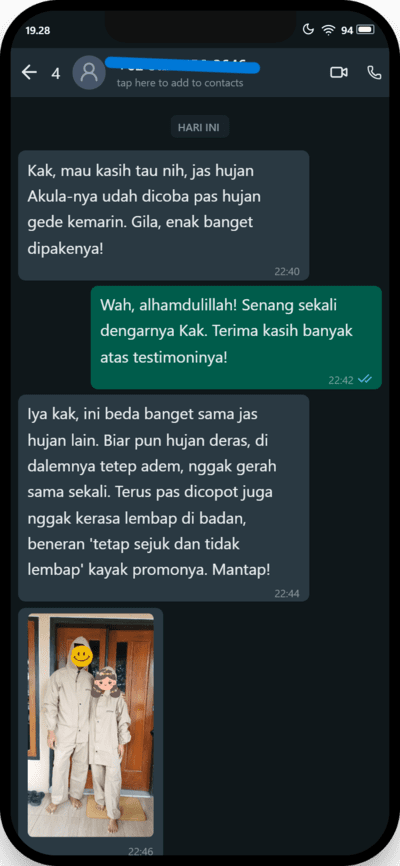400x866 pixels.
Task: Tap the HARI INI date label
Action: pos(200,127)
